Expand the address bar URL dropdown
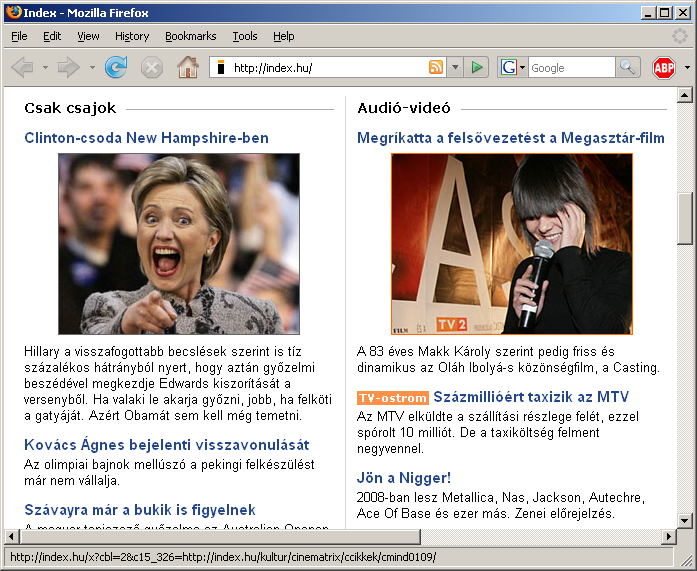Viewport: 697px width, 571px height. coord(455,68)
